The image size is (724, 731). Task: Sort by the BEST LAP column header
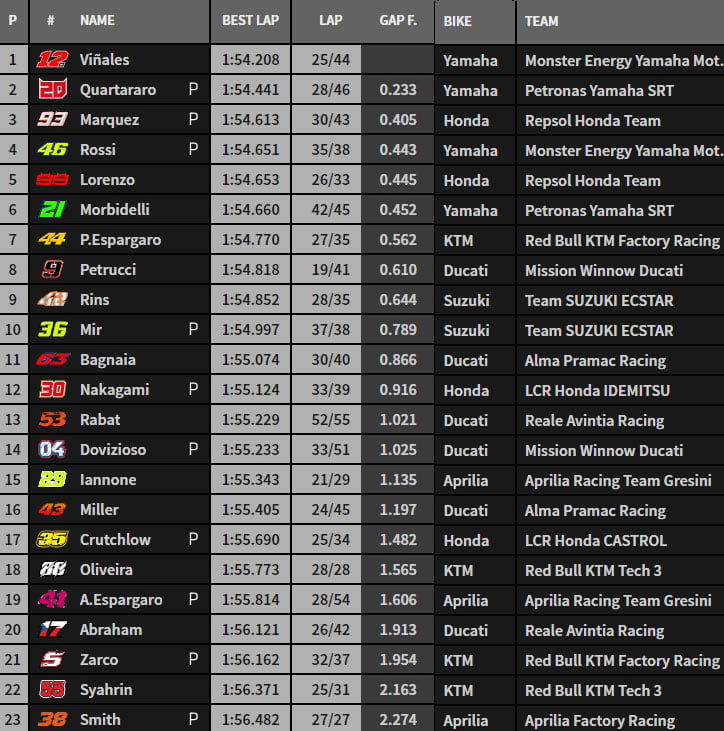coord(250,21)
